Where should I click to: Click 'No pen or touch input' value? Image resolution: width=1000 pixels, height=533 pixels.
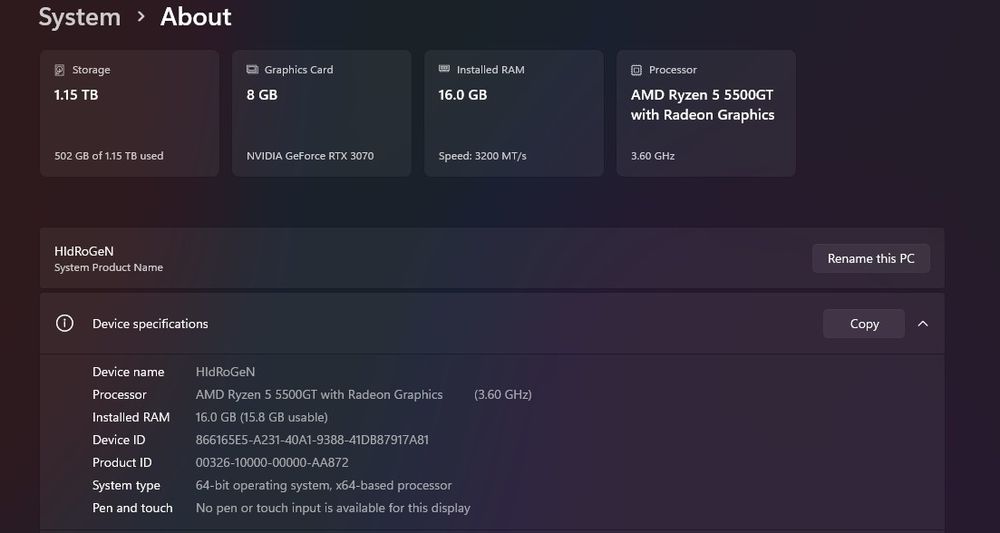point(333,508)
